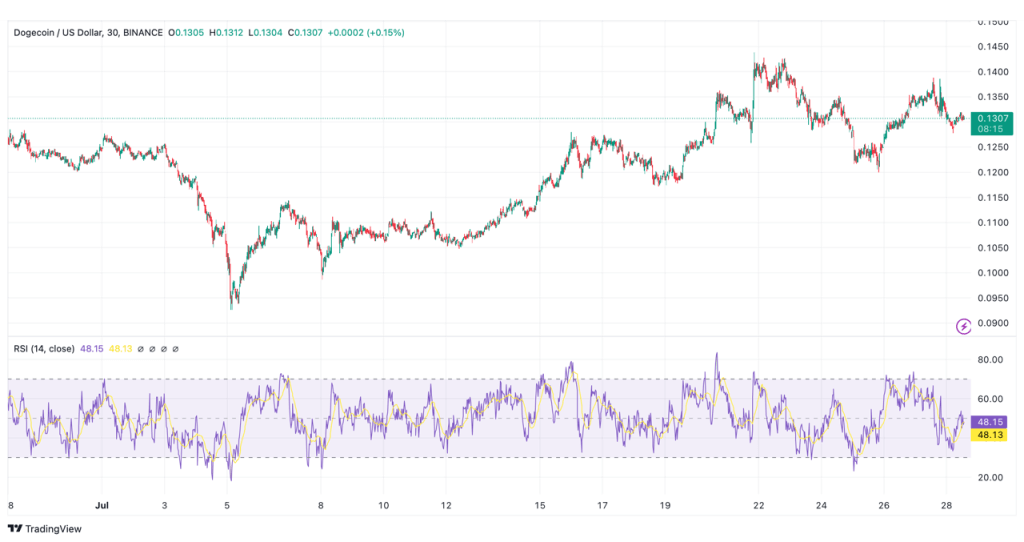Click the 0.1000 price axis level
The height and width of the screenshot is (542, 1024).
992,273
